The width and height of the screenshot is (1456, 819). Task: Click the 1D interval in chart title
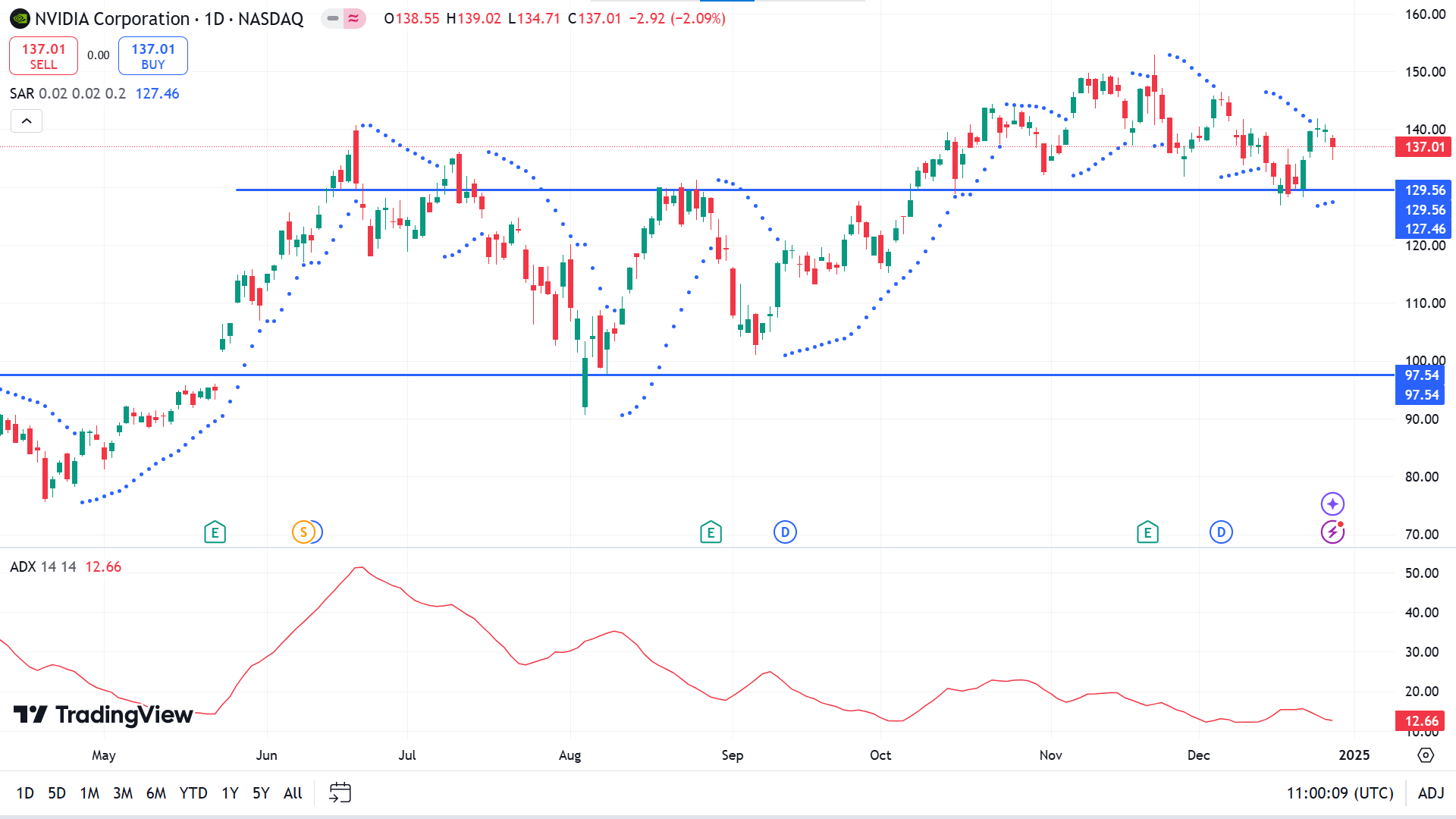215,19
